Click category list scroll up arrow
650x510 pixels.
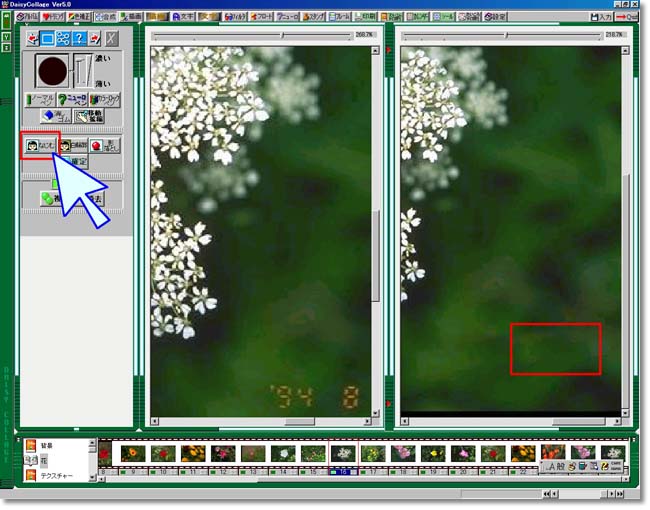92,444
